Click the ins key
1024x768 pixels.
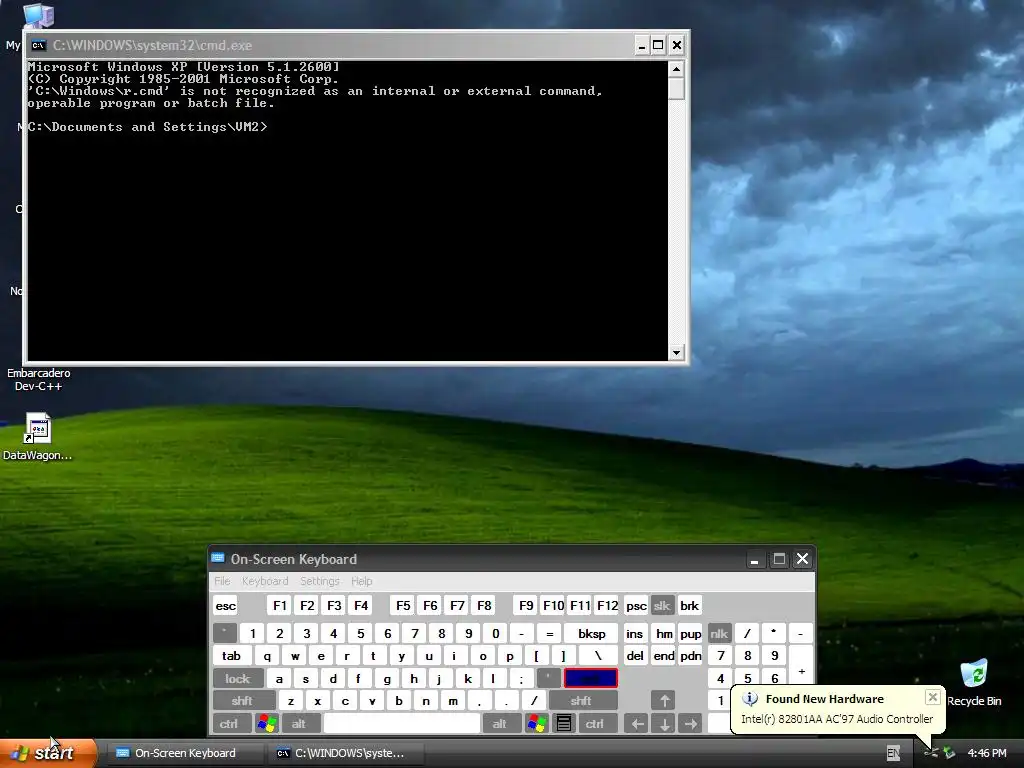point(635,633)
